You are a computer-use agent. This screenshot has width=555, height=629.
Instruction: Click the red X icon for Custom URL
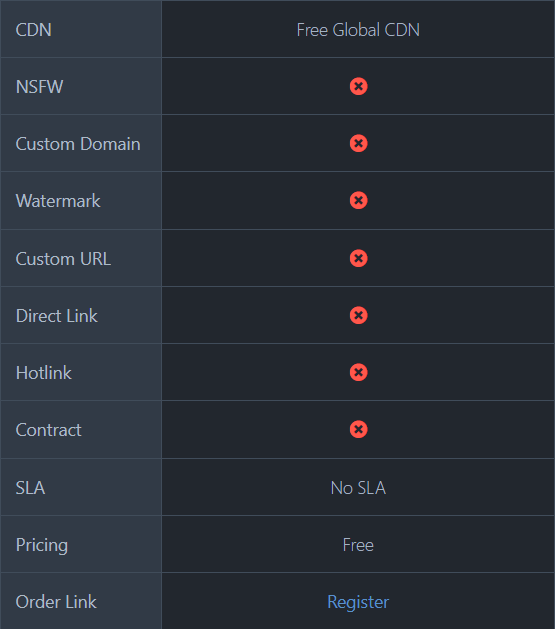point(359,258)
